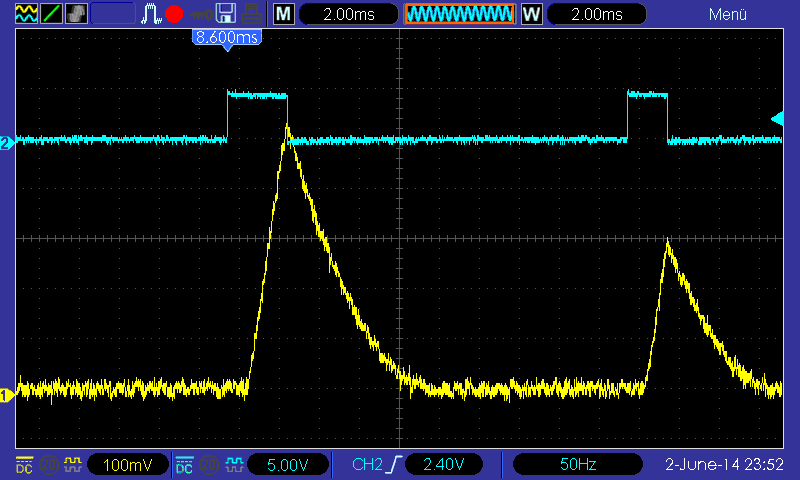Click the dual waveform display icon
This screenshot has width=800, height=480.
point(26,14)
